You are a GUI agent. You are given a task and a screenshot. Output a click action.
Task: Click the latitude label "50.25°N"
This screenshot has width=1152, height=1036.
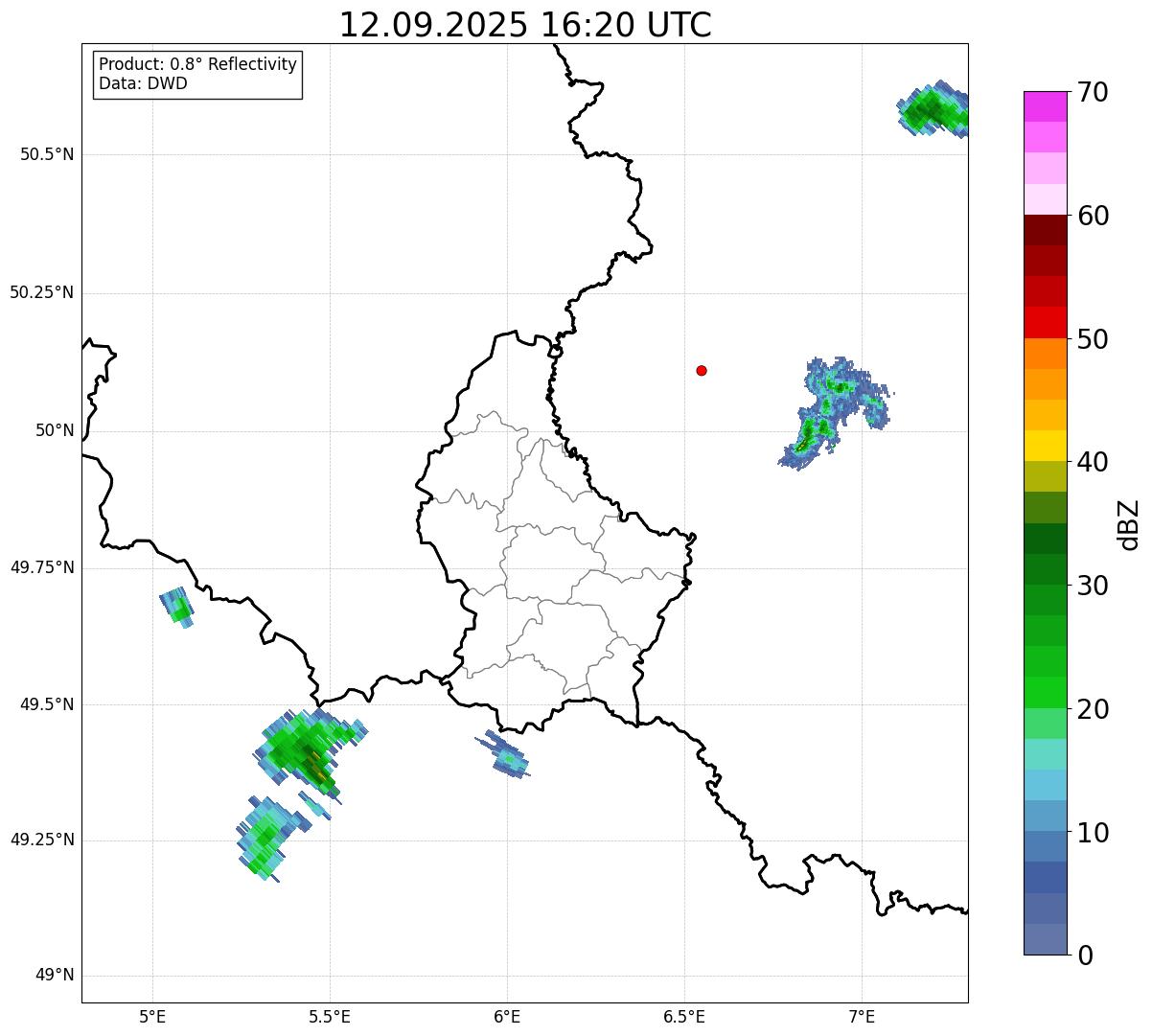pyautogui.click(x=42, y=292)
